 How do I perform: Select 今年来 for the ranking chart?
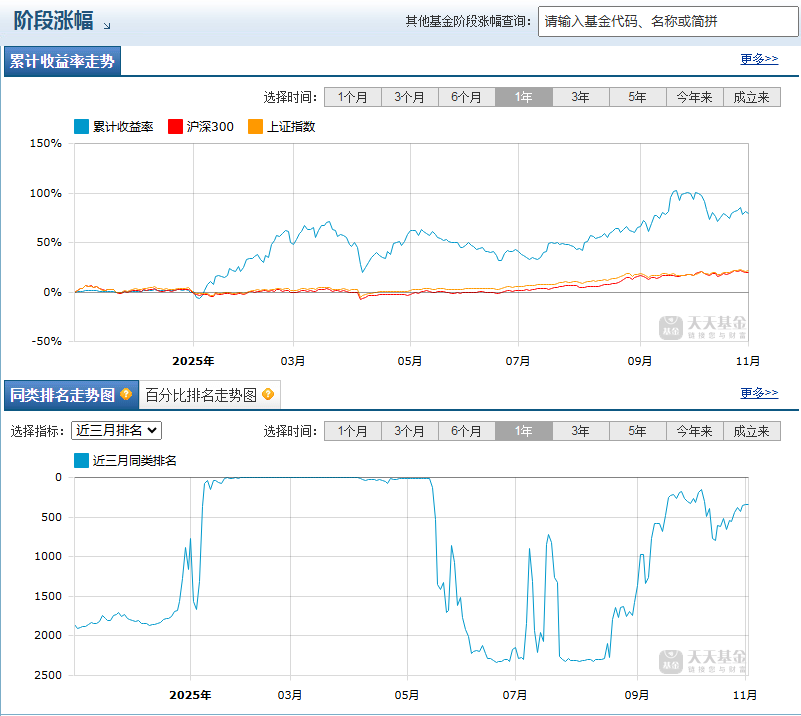coord(694,430)
